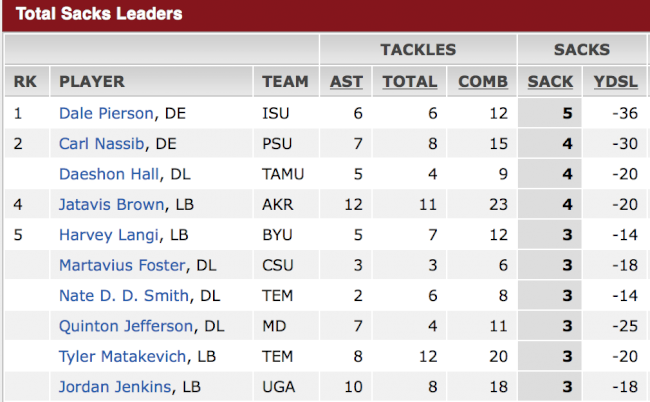Click Dale Pierson's bold sack total 5
Viewport: 650px width, 402px height.
point(568,113)
